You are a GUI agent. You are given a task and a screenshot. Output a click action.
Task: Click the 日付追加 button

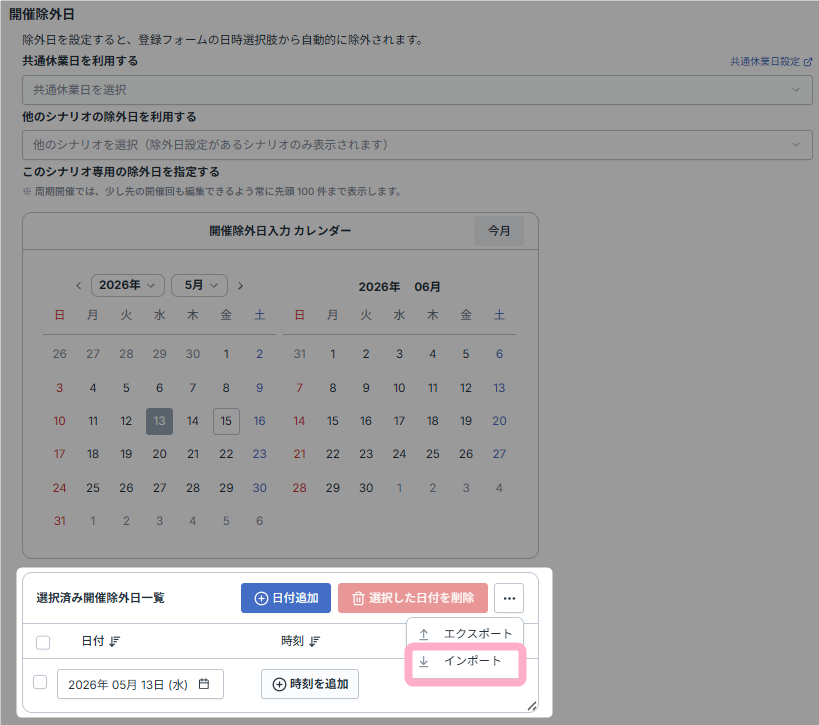coord(286,598)
